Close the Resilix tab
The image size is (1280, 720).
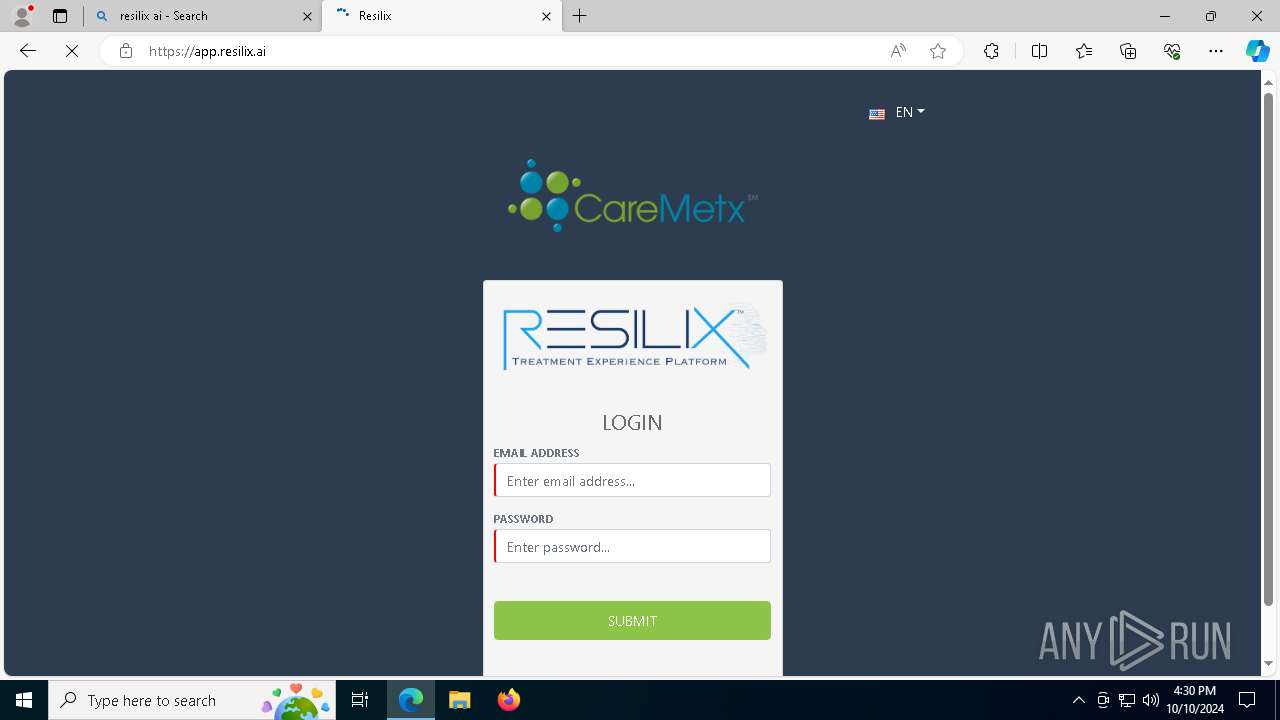(x=547, y=16)
